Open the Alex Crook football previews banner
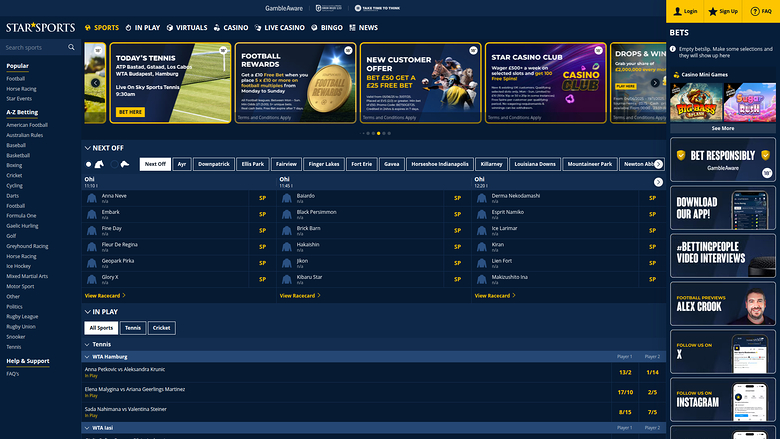 click(x=723, y=303)
